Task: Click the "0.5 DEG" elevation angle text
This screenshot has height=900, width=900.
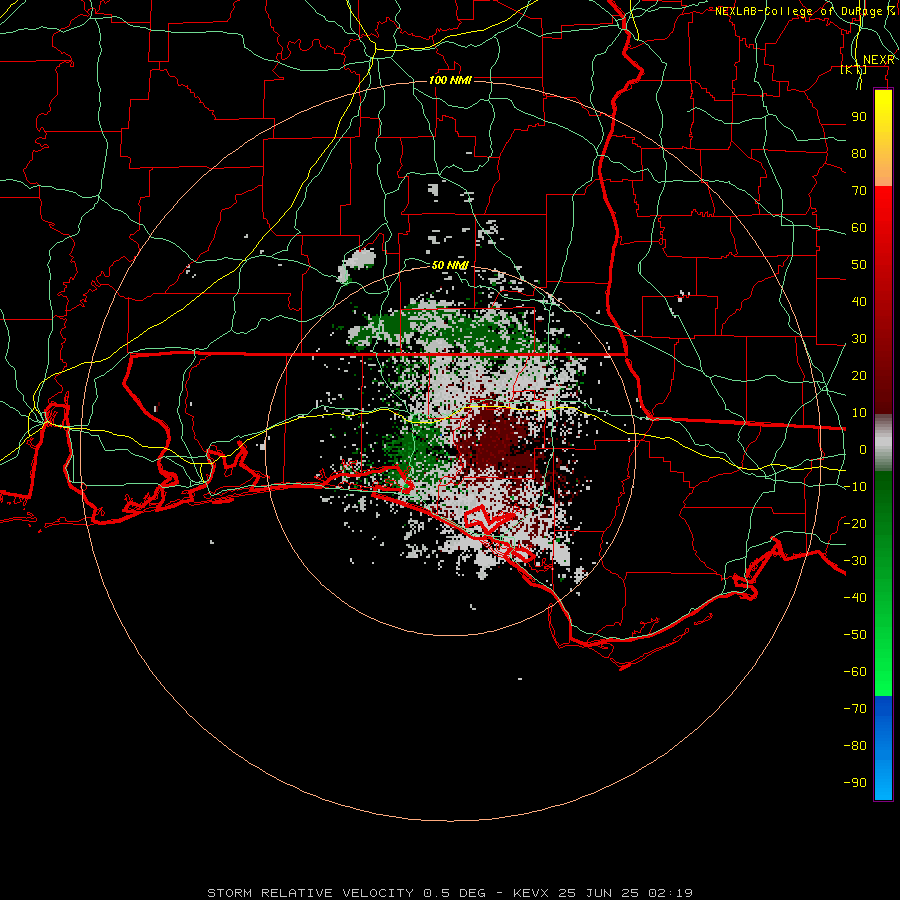Action: click(455, 893)
